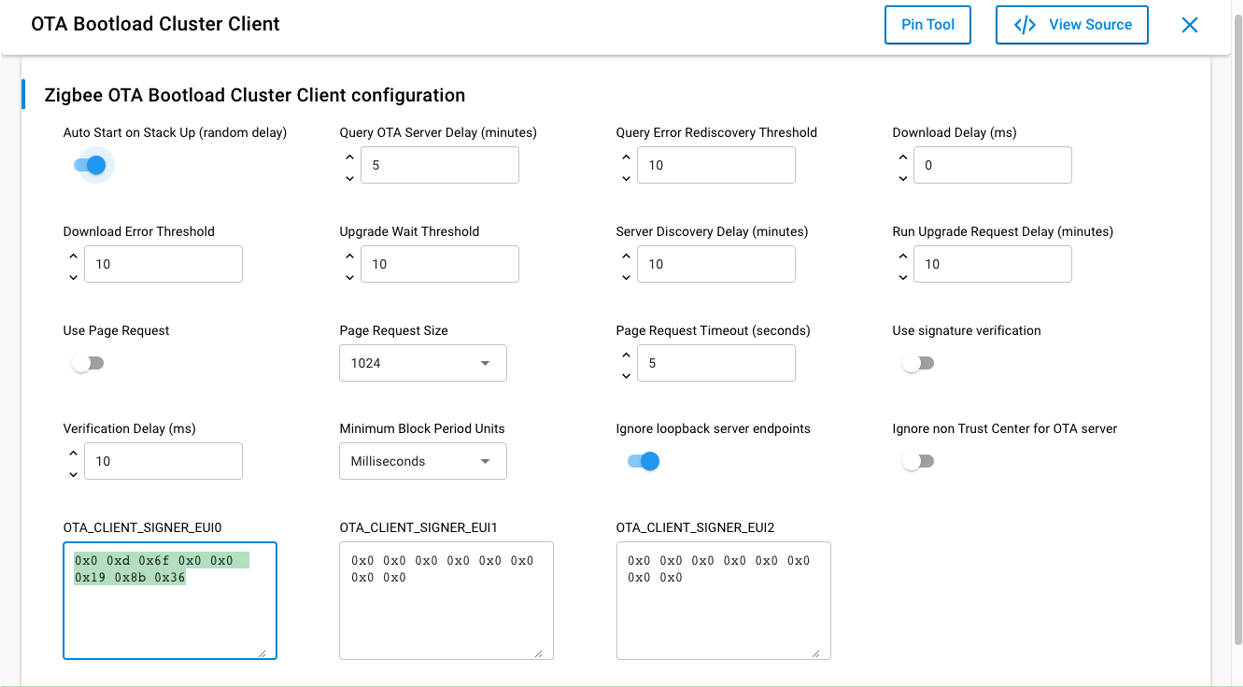Increment Query OTA Server Delay value

coord(349,156)
